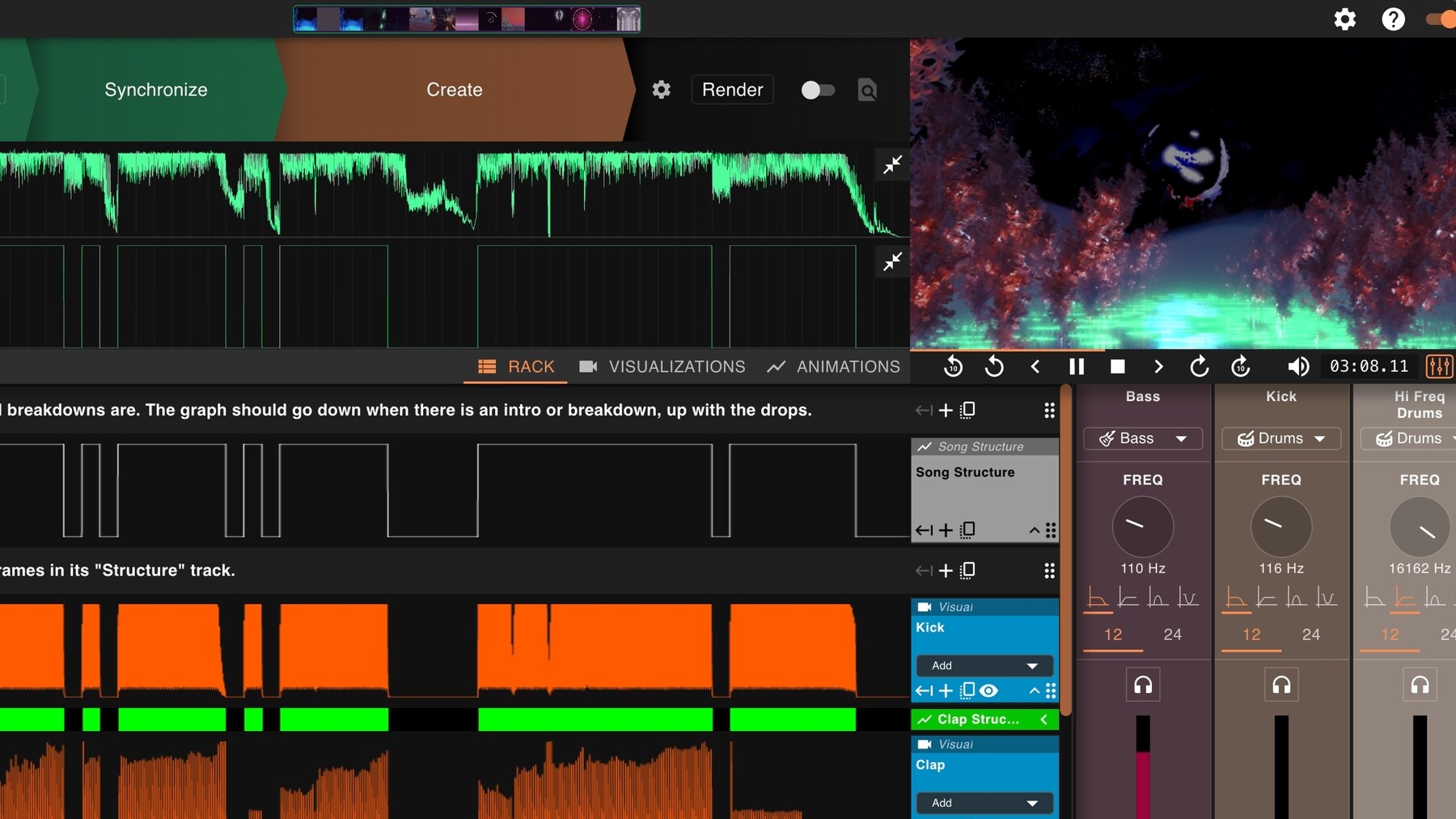Click the 03:08.11 timecode display
This screenshot has height=819, width=1456.
(1369, 366)
